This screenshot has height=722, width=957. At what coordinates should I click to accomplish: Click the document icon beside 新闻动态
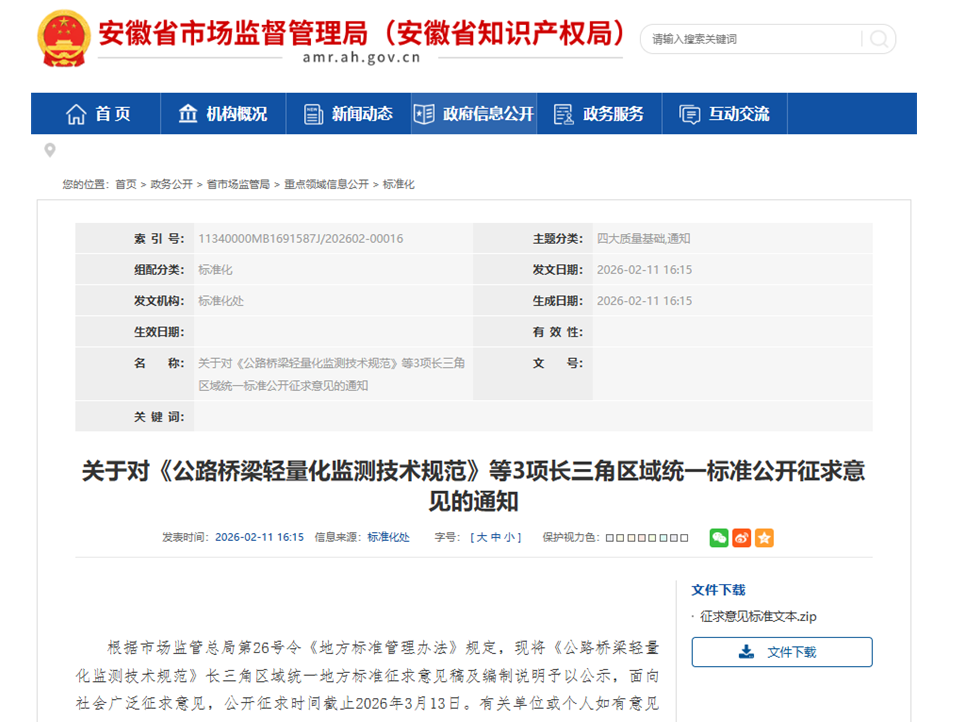coord(312,113)
